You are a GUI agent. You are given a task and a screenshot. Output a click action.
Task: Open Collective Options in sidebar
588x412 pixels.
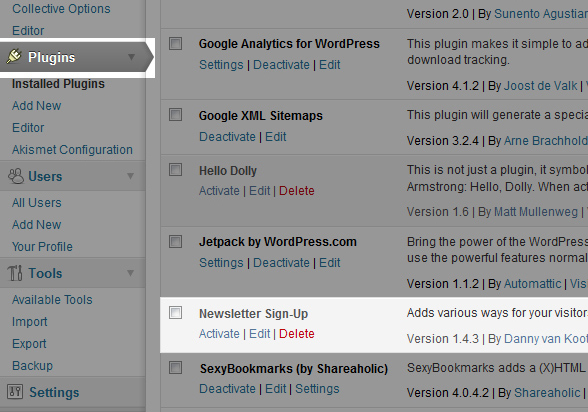pos(61,9)
